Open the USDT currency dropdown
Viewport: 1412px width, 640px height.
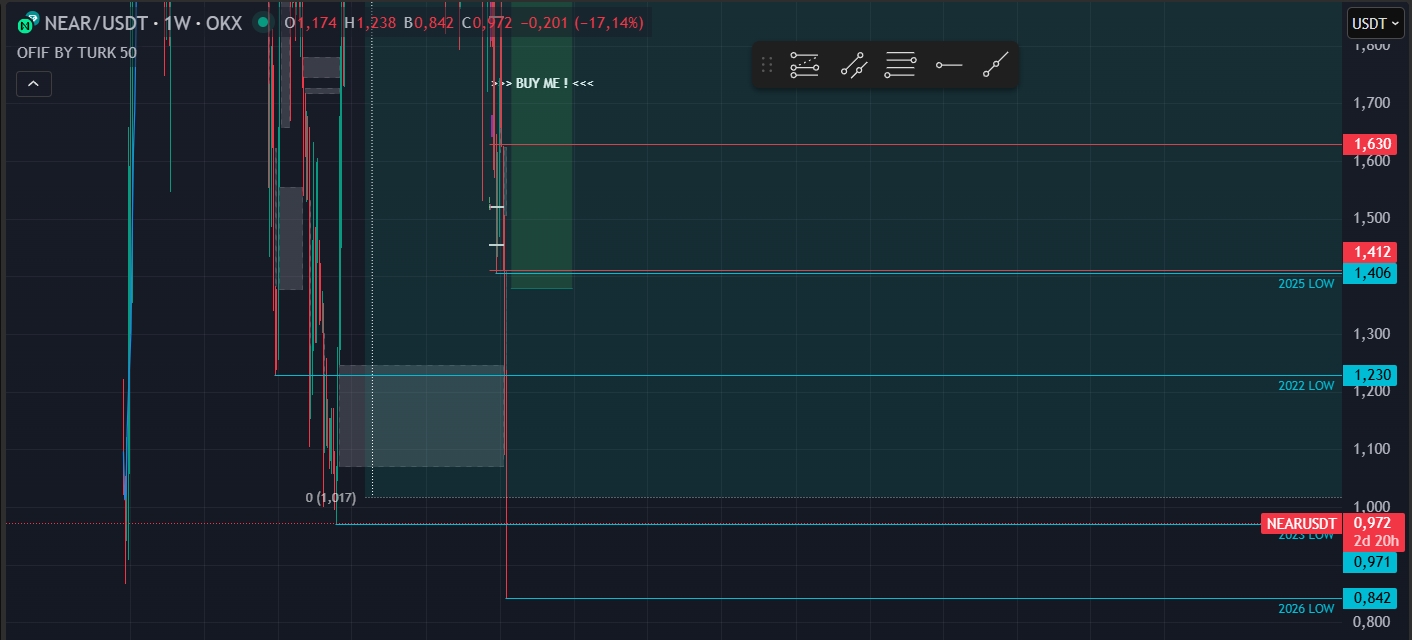tap(1375, 23)
